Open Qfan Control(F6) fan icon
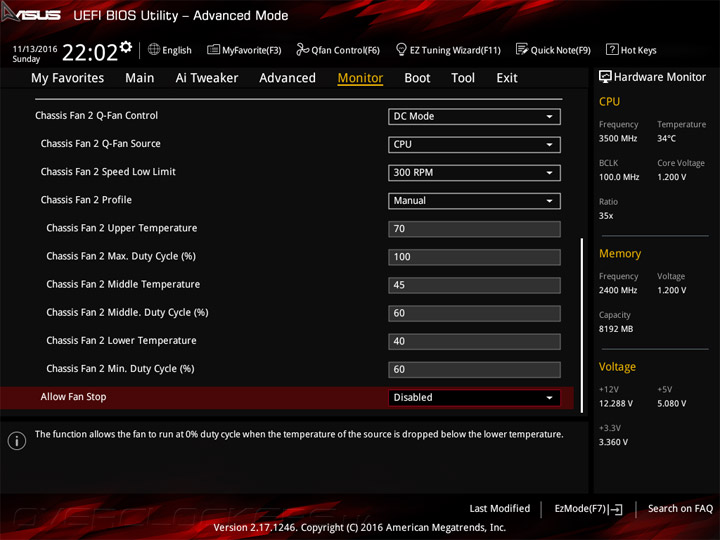Screen dimensions: 720x540 (302, 49)
